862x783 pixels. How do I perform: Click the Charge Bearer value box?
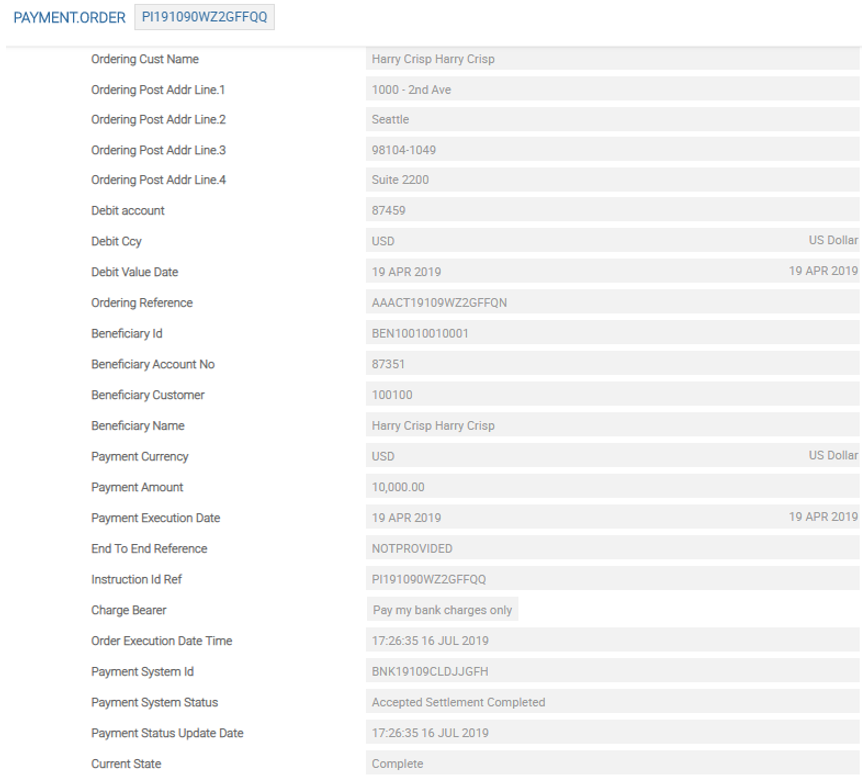[442, 610]
